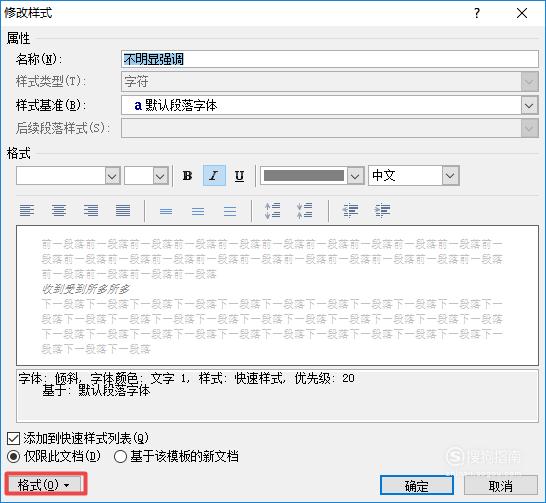Click the help question mark
The width and height of the screenshot is (546, 503).
(477, 13)
